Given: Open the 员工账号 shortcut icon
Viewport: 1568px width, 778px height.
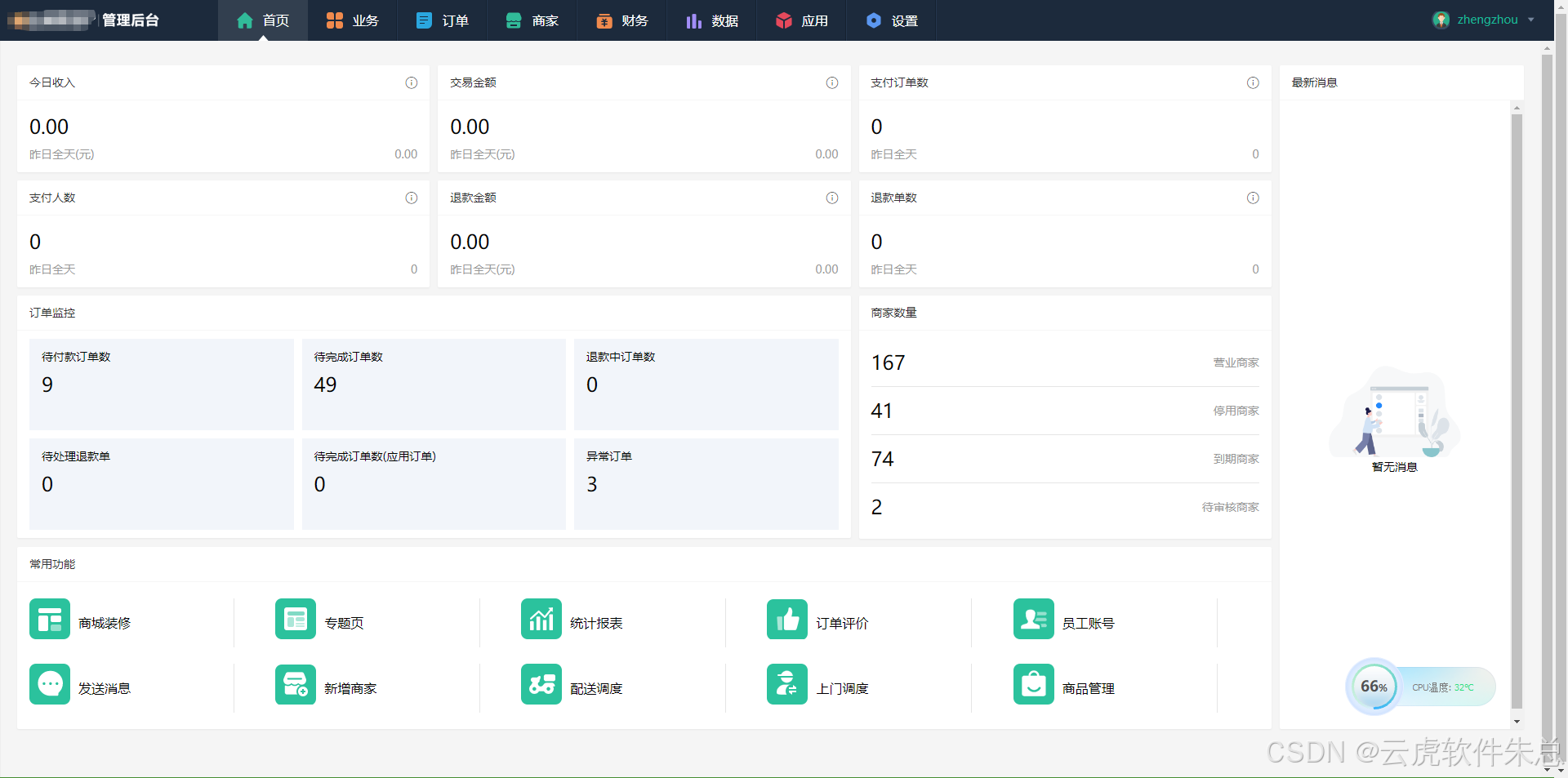Looking at the screenshot, I should click(1033, 619).
